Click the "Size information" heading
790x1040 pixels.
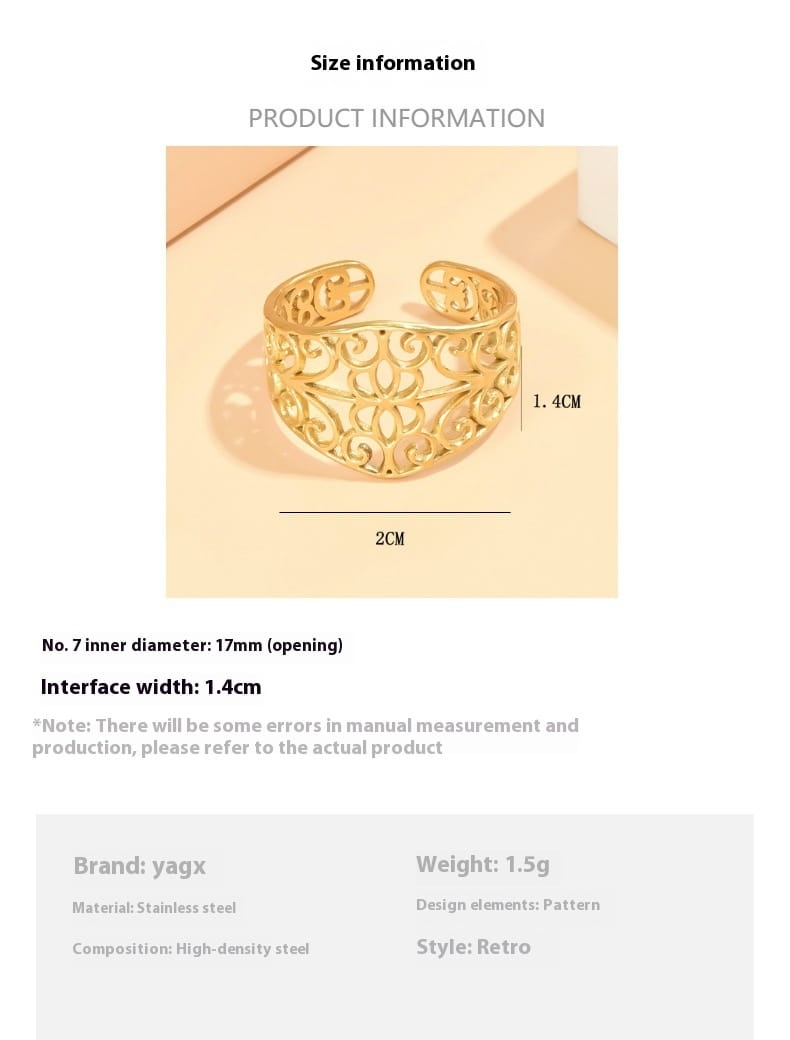(393, 63)
